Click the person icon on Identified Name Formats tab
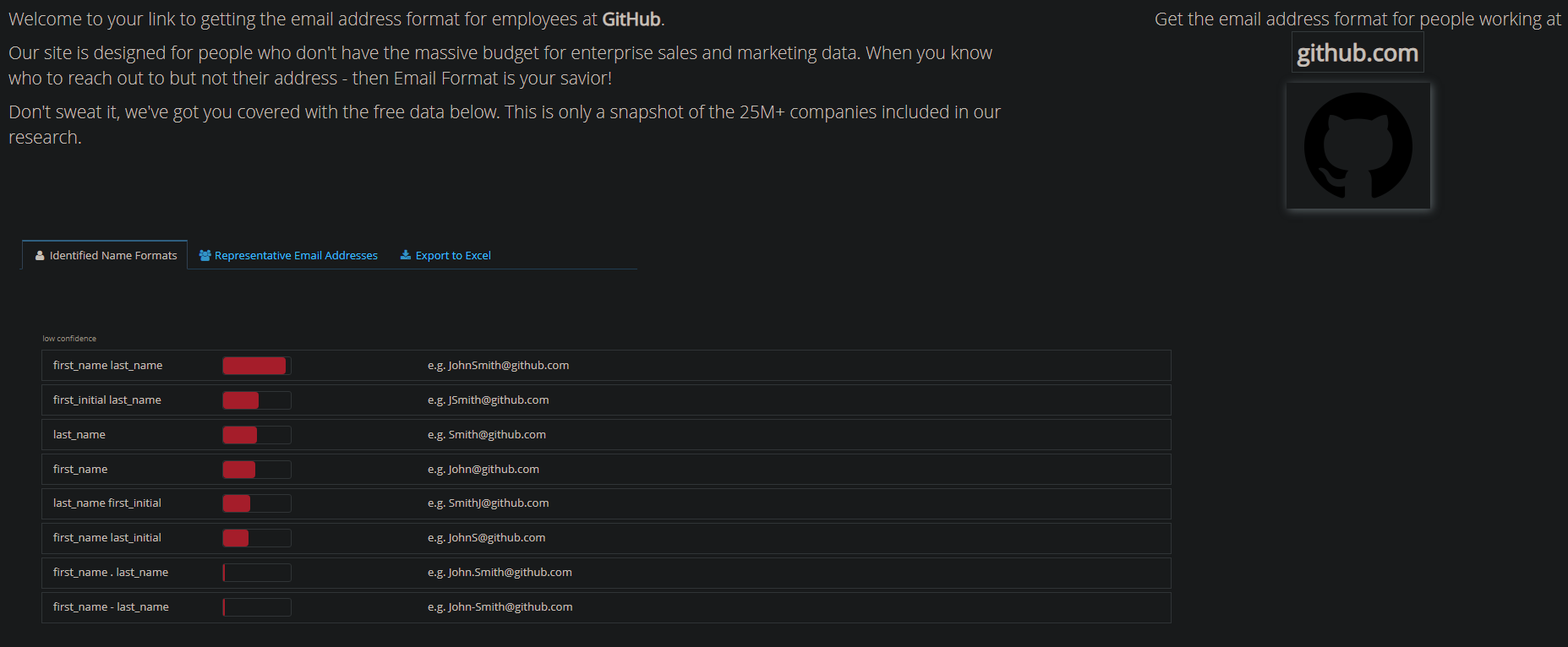Image resolution: width=1568 pixels, height=647 pixels. pos(40,255)
